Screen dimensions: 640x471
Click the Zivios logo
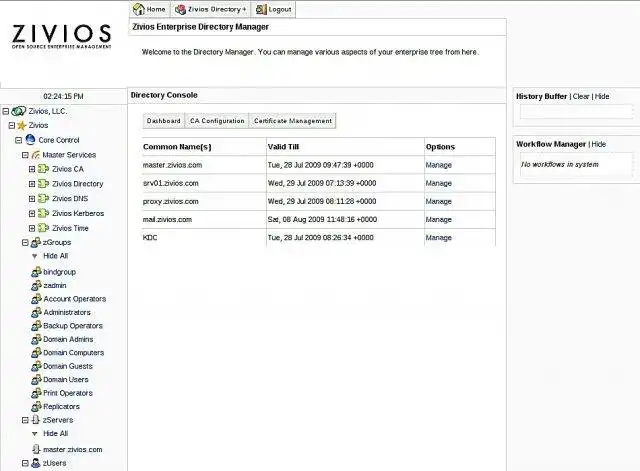tap(61, 36)
